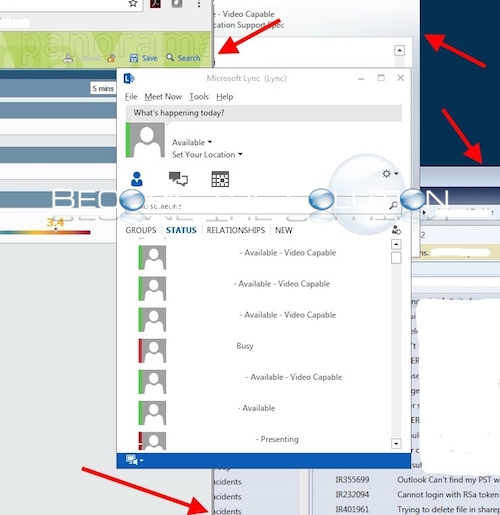Viewport: 500px width, 515px height.
Task: Open incident IR401961 in background window
Action: pyautogui.click(x=352, y=509)
